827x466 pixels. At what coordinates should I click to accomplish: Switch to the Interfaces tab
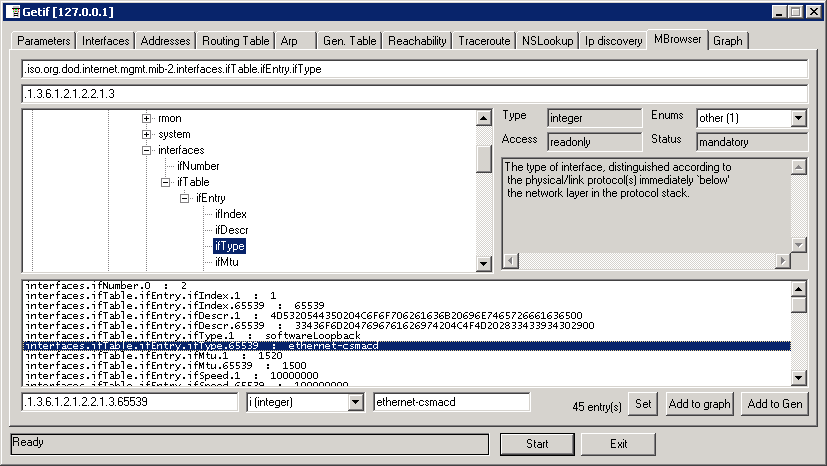pos(106,41)
